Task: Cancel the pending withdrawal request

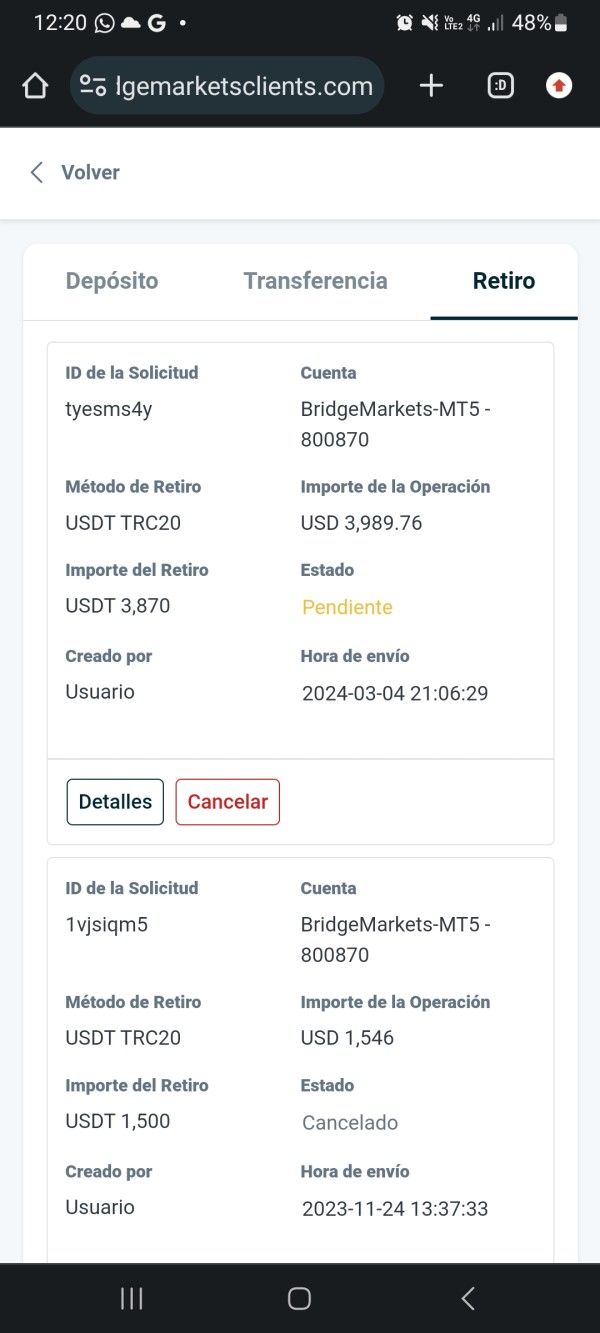Action: [x=228, y=802]
